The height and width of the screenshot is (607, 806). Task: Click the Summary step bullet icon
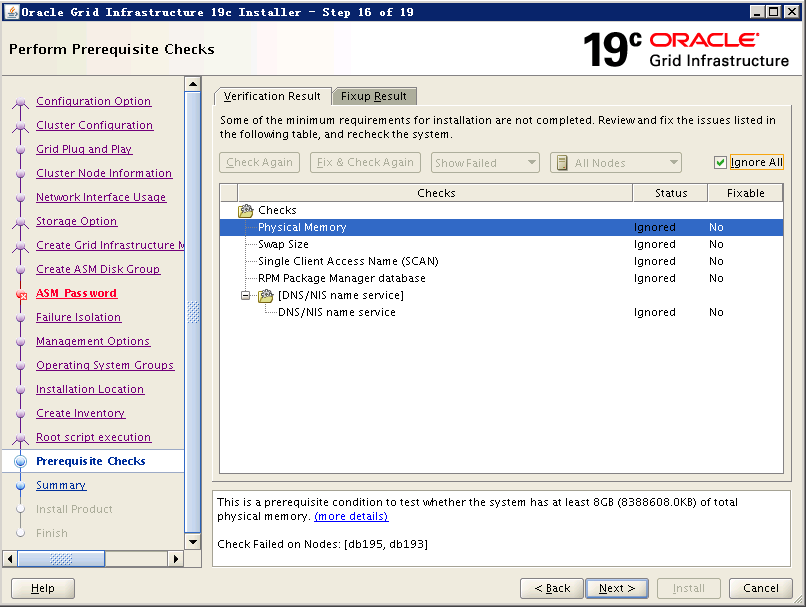pos(21,486)
